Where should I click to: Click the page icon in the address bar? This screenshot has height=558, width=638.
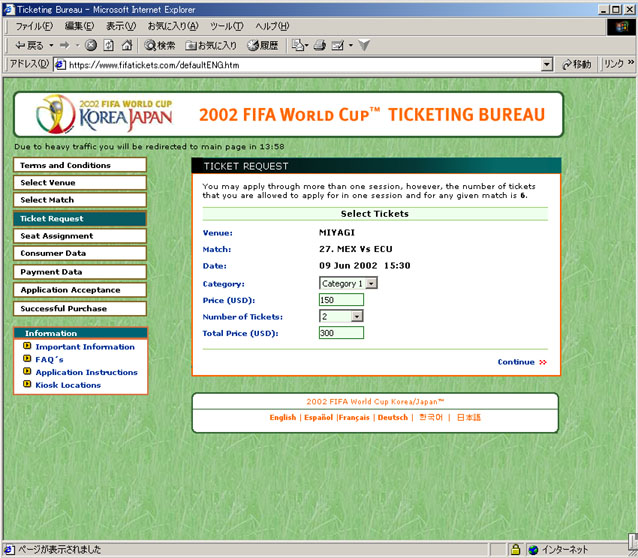point(60,65)
